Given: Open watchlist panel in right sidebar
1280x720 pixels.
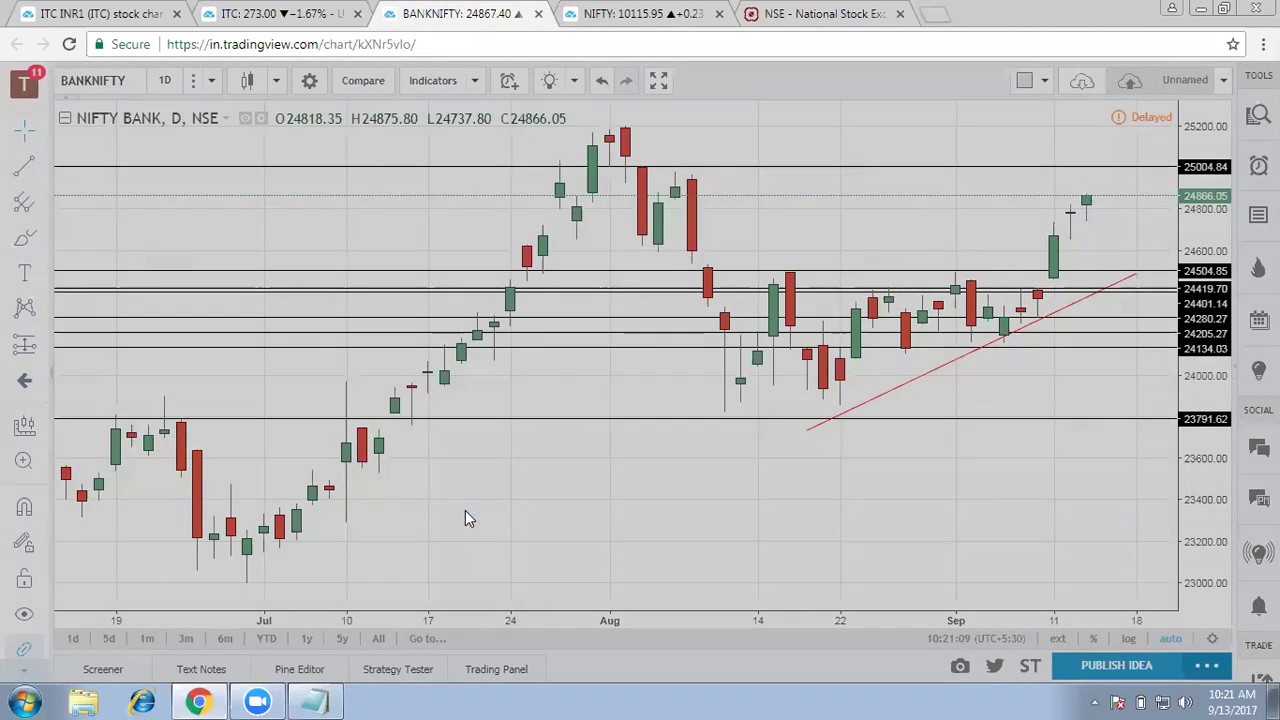Looking at the screenshot, I should pos(1259,215).
